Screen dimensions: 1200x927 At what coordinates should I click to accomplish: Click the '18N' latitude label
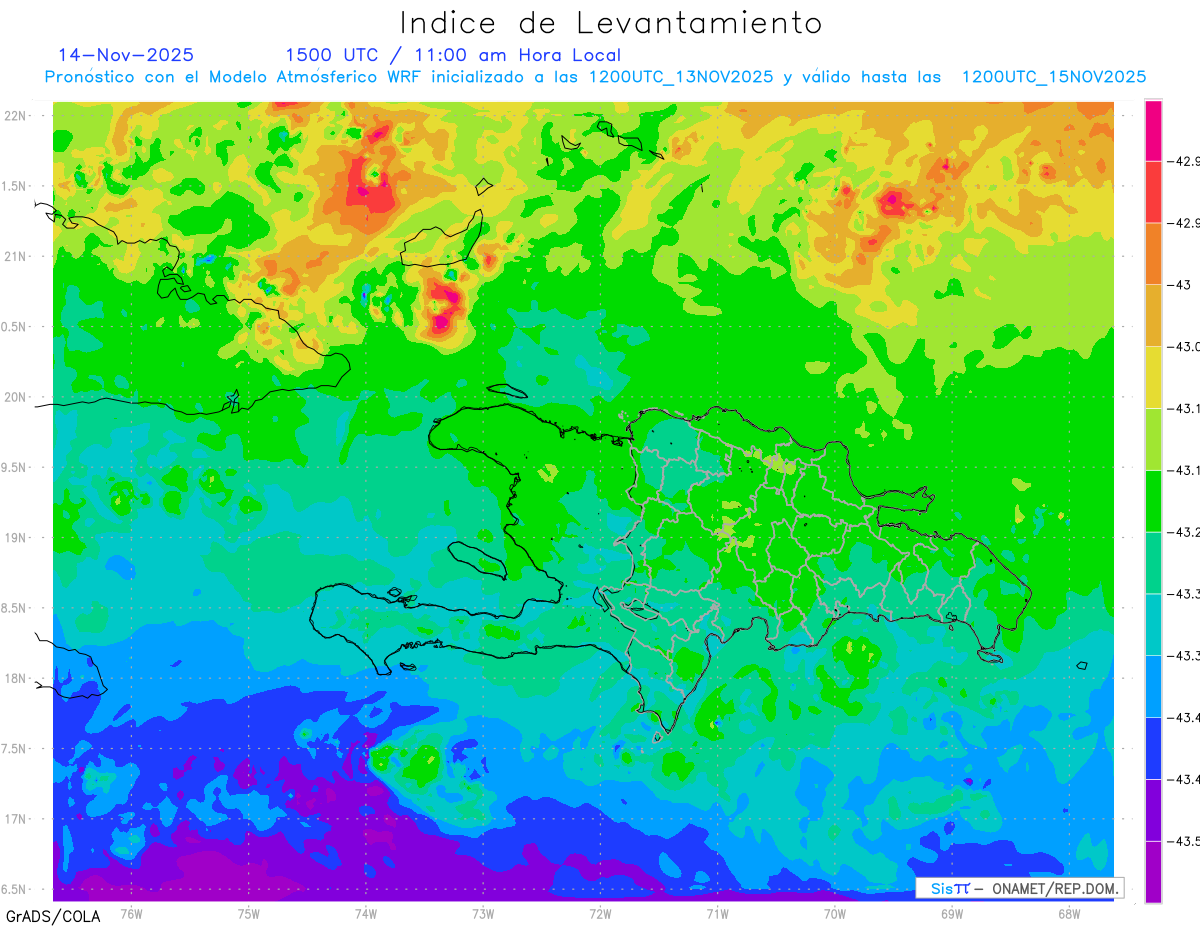[x=16, y=679]
